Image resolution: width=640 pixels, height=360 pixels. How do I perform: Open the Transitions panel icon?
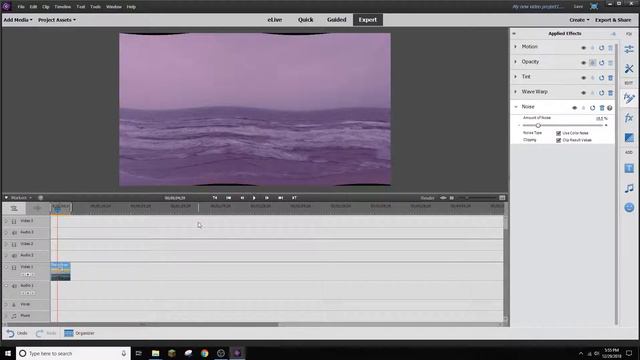coord(629,138)
